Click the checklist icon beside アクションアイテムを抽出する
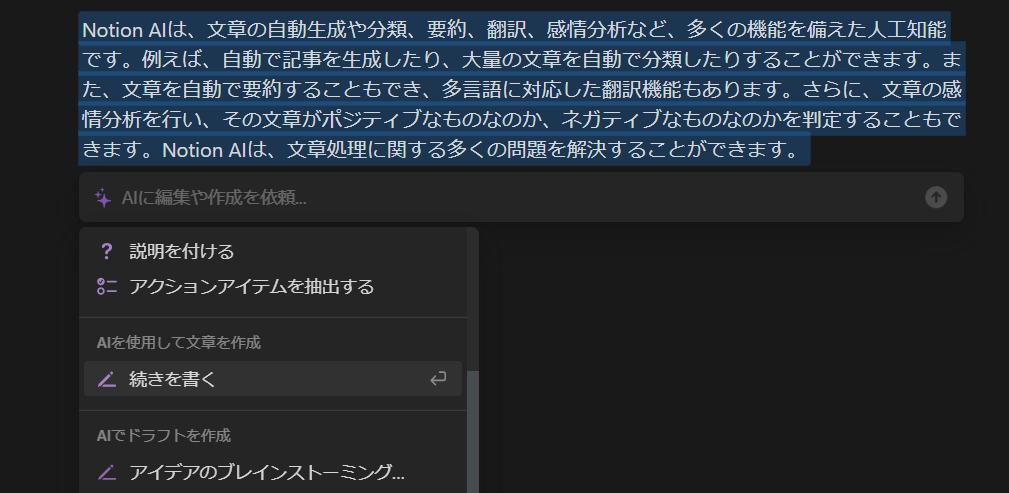The image size is (1009, 493). tap(107, 286)
